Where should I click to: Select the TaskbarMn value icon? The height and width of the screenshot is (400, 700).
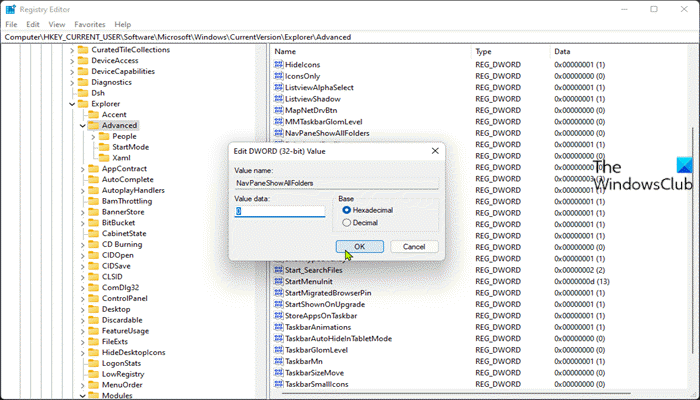(279, 361)
